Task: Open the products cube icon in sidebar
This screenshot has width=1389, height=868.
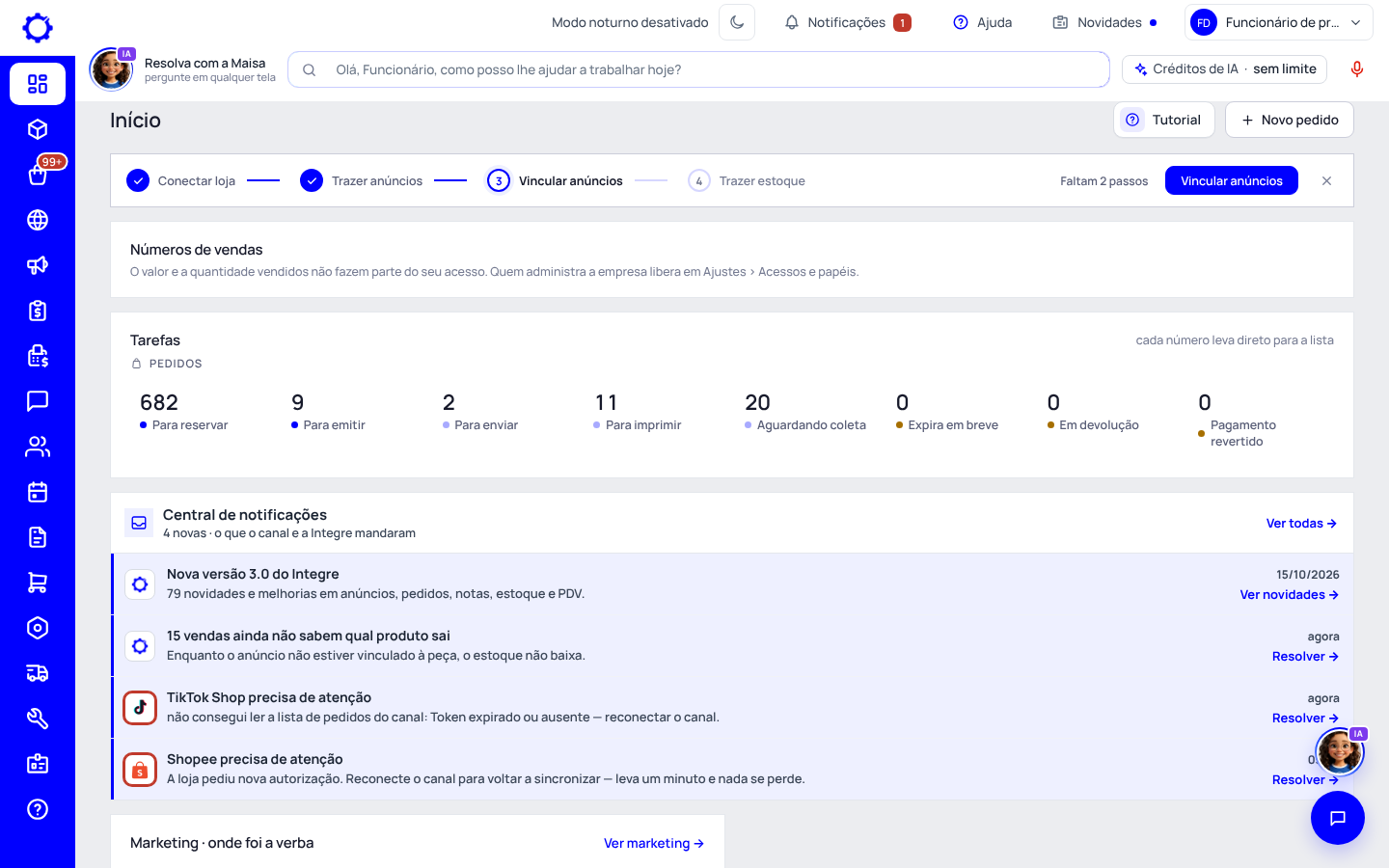Action: tap(38, 129)
